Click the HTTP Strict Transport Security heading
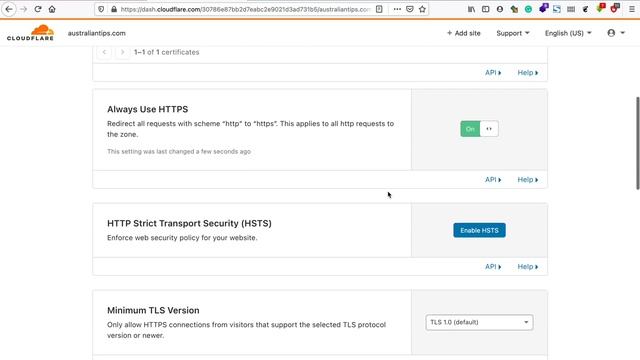 (x=189, y=223)
